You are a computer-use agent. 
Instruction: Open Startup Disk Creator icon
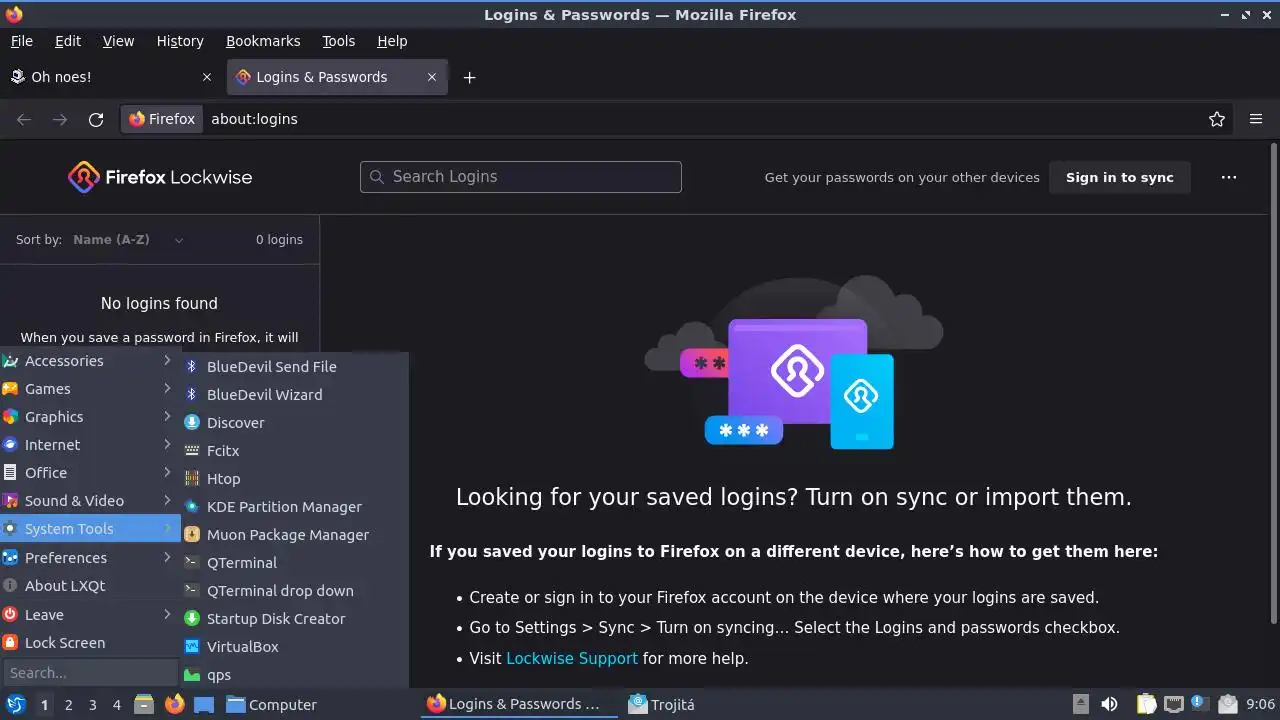[192, 619]
